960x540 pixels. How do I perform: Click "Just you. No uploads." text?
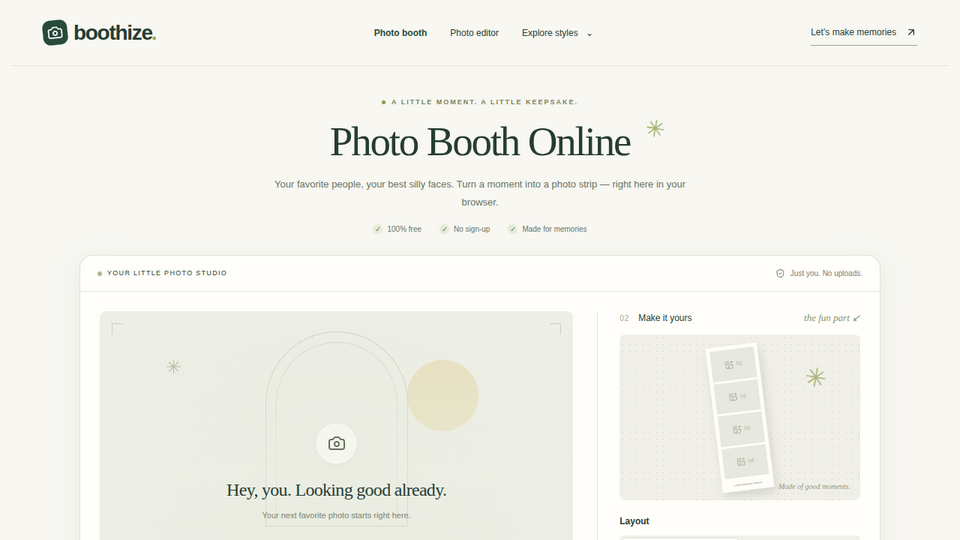[826, 273]
